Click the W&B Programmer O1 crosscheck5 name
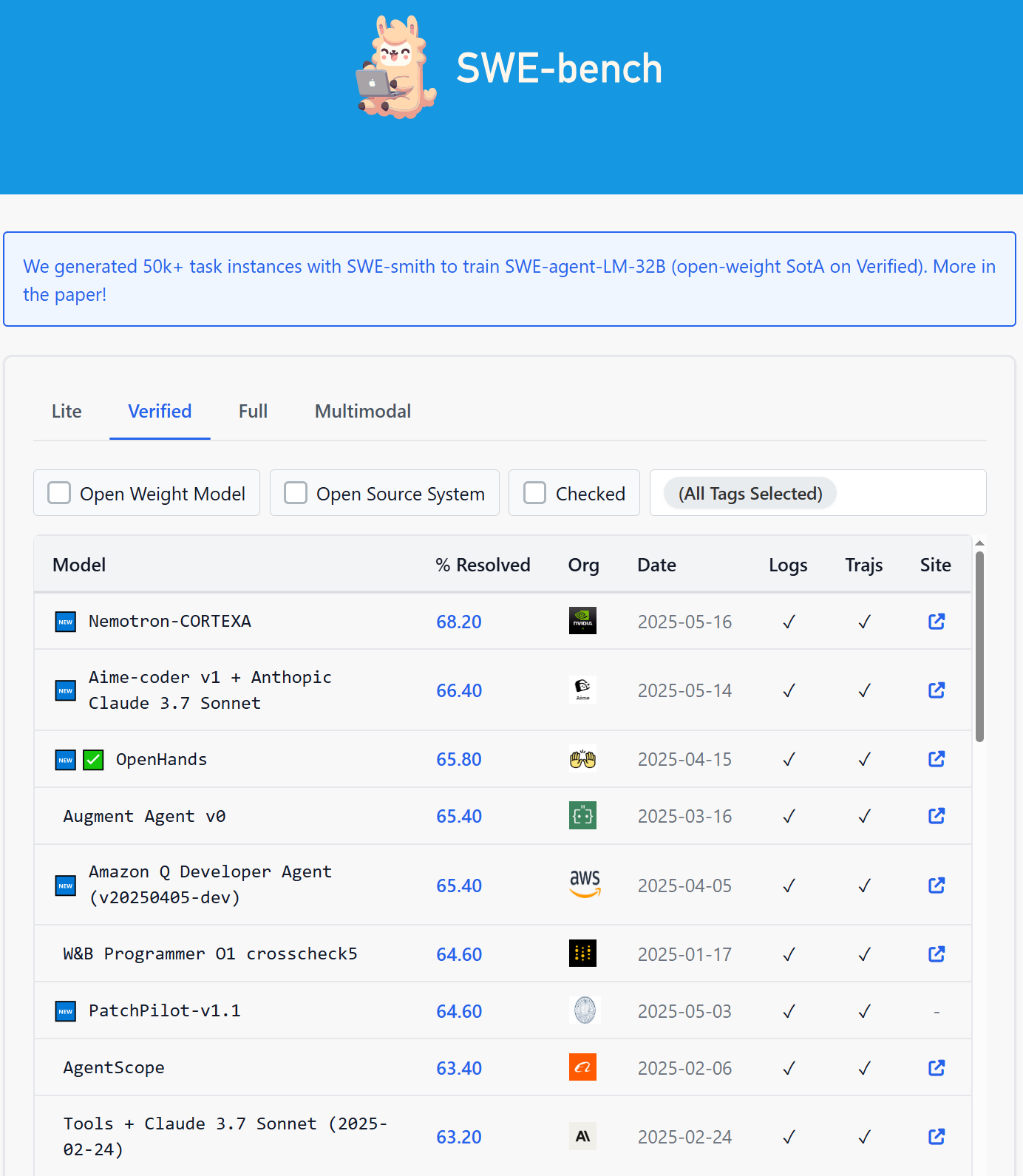 click(x=210, y=954)
